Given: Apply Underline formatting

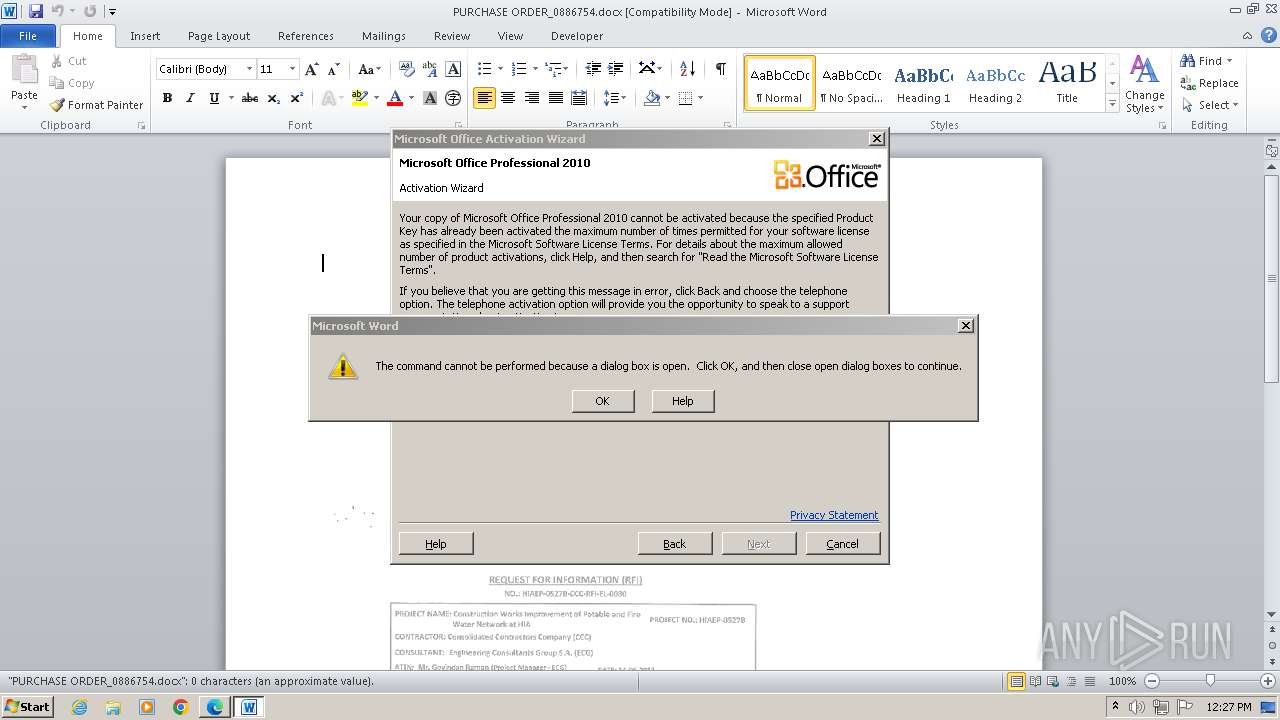Looking at the screenshot, I should pyautogui.click(x=214, y=98).
